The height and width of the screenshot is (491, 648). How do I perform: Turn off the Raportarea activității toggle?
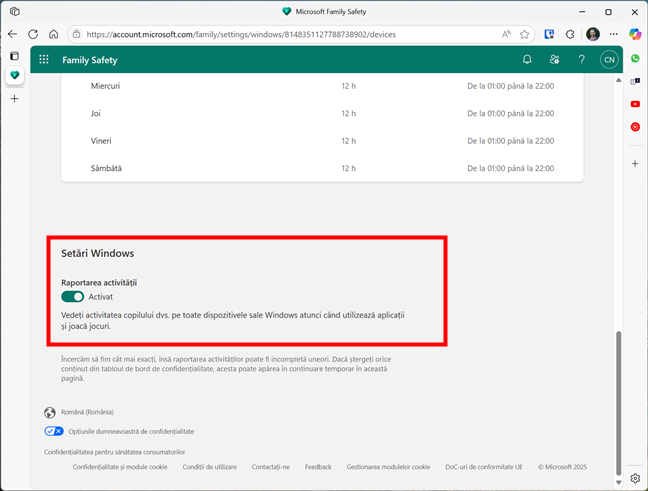pos(72,297)
